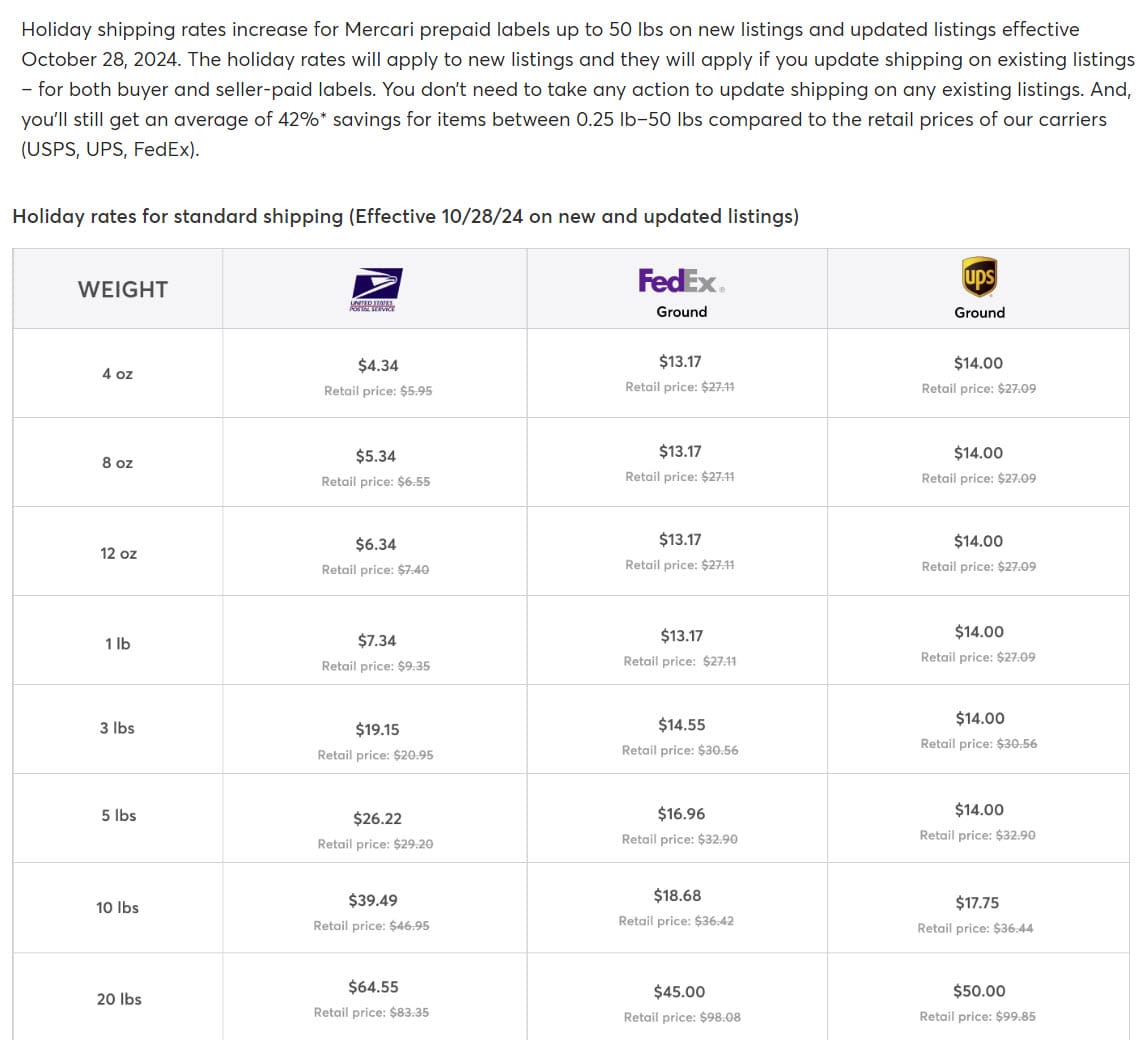Click the UPS shield logo

pyautogui.click(x=979, y=277)
